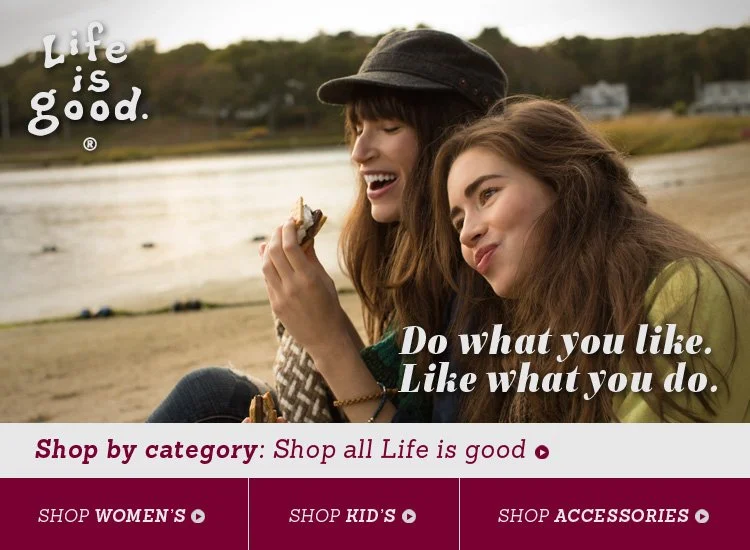Click the arrow icon beside Shop Accessories
This screenshot has width=750, height=550.
click(x=702, y=517)
